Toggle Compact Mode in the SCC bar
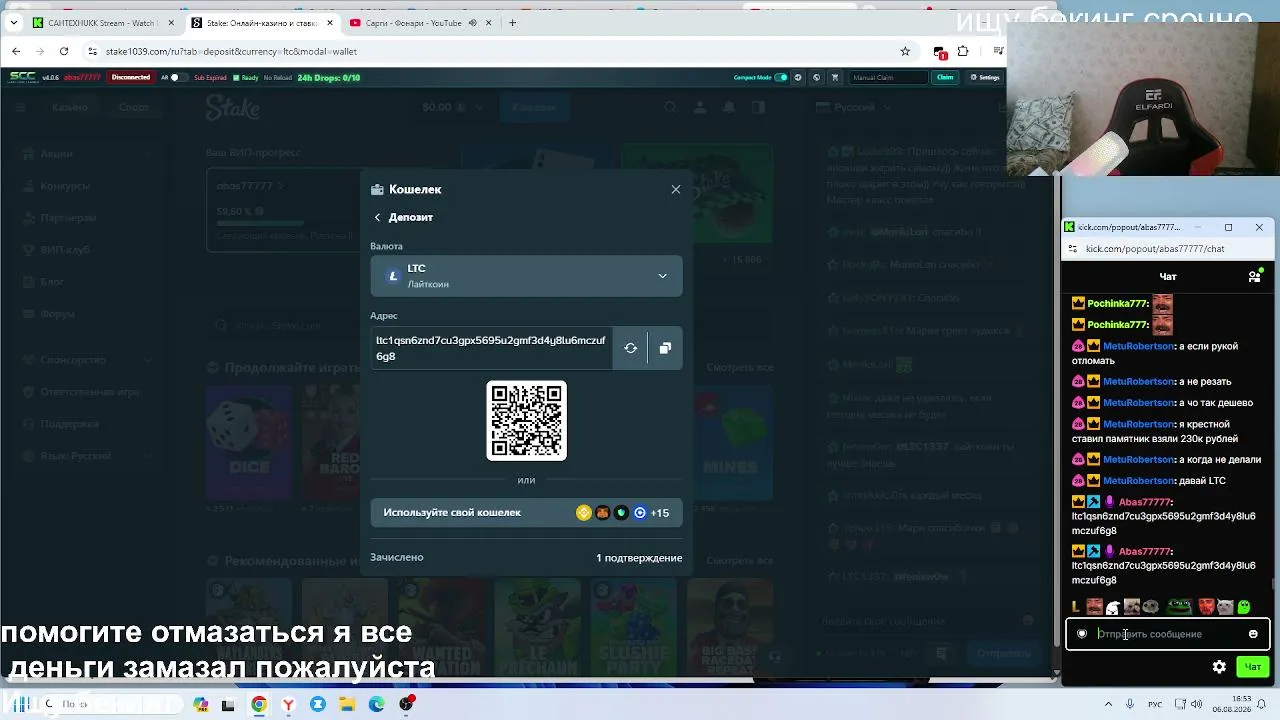1280x720 pixels. pyautogui.click(x=781, y=77)
